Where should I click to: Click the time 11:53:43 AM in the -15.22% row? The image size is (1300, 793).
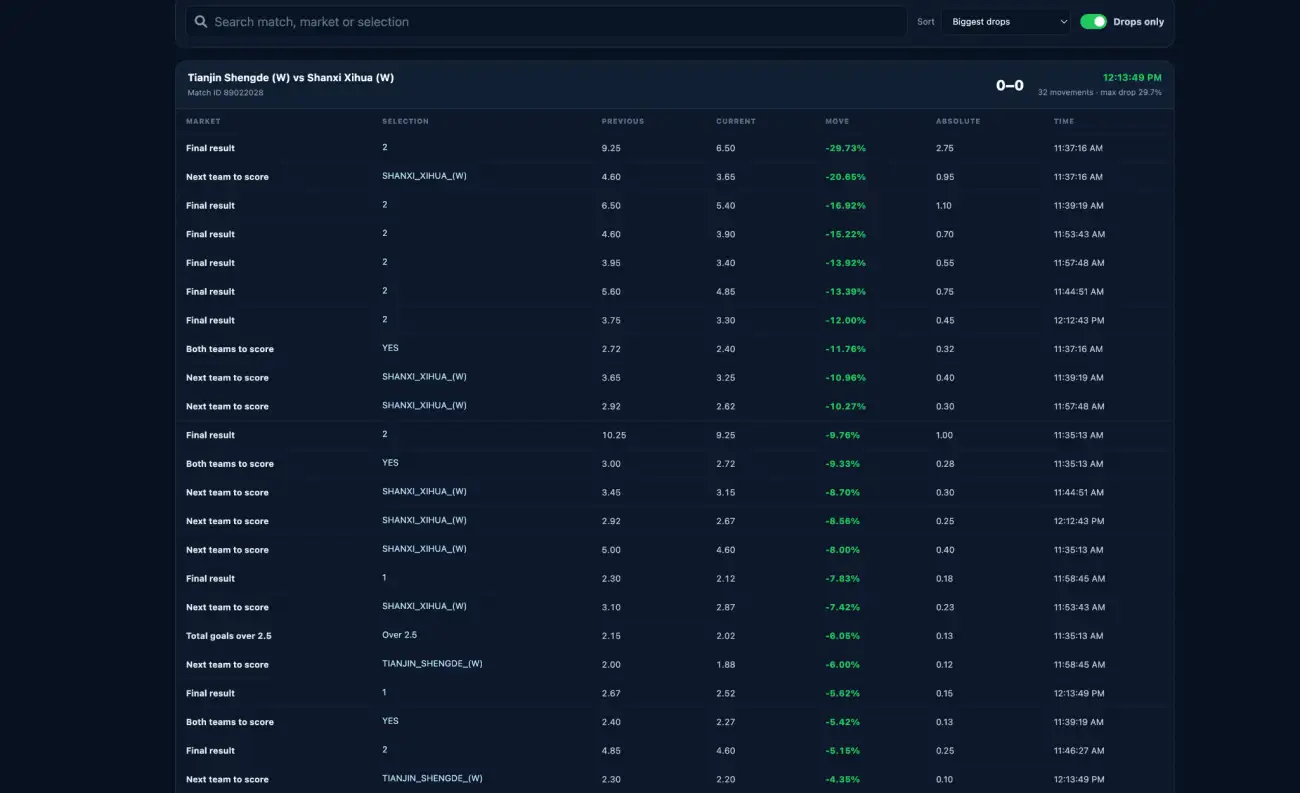click(1079, 234)
